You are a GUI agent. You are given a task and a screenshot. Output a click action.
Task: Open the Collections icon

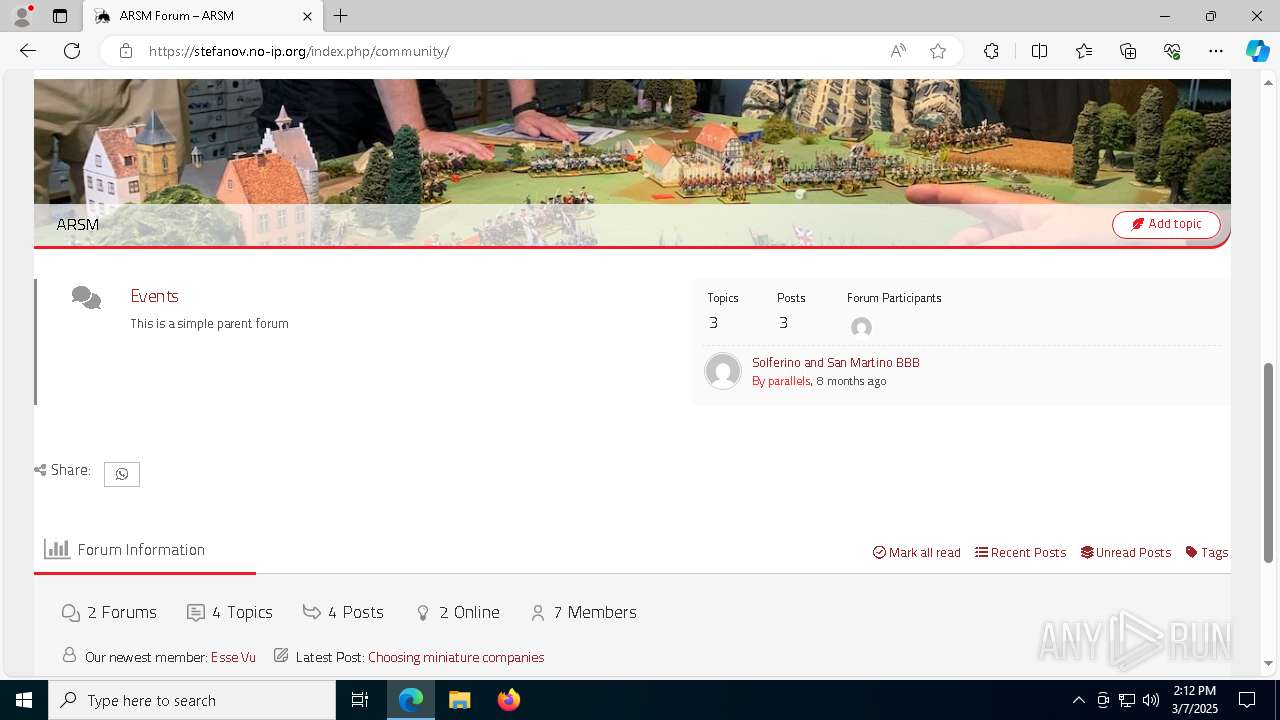click(x=1128, y=51)
